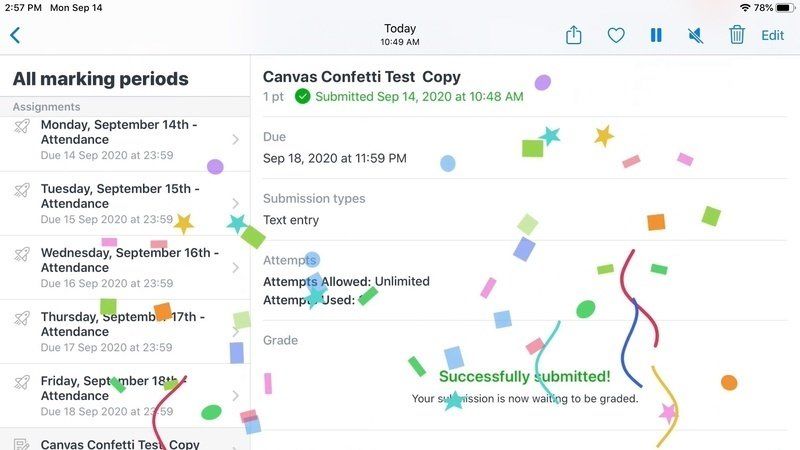Tap the All marking periods header
Screen dimensions: 800x450
click(x=100, y=78)
